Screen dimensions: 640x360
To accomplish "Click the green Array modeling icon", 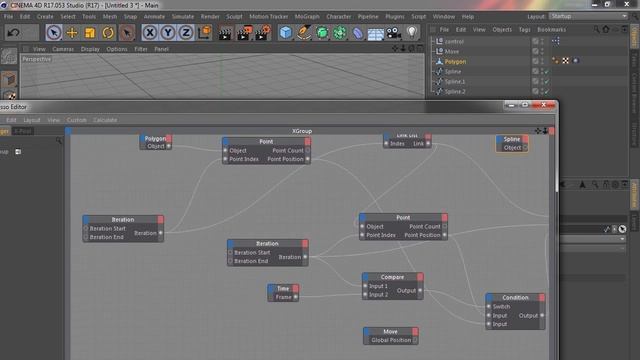I will tap(340, 33).
